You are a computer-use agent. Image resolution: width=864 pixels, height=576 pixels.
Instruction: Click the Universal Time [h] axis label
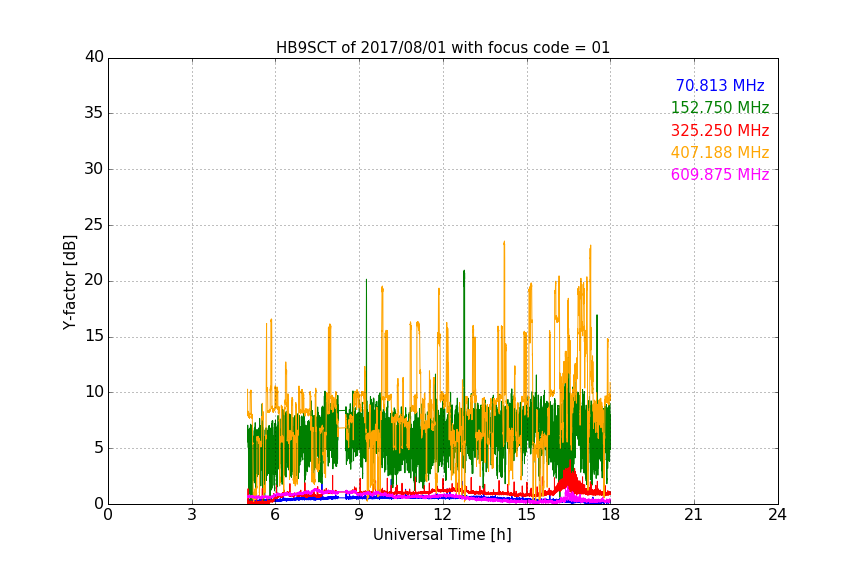[x=442, y=535]
